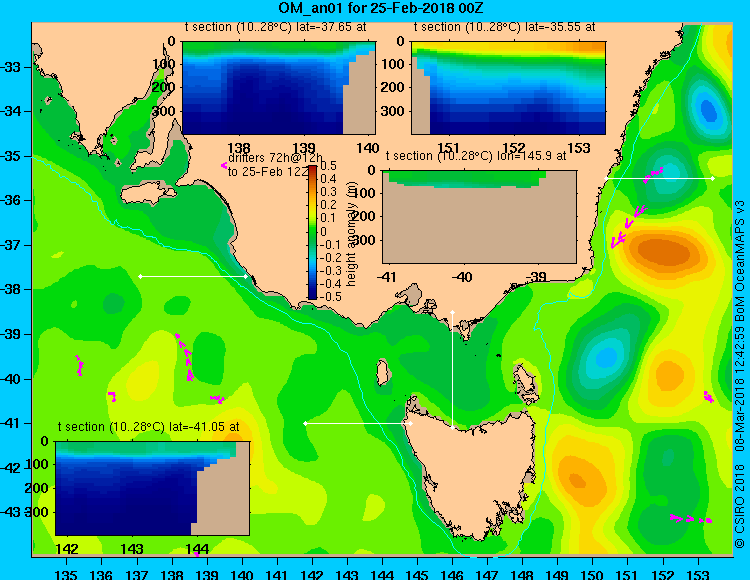
Task: Click the -0.2 tick on the color bar
Action: tap(330, 257)
